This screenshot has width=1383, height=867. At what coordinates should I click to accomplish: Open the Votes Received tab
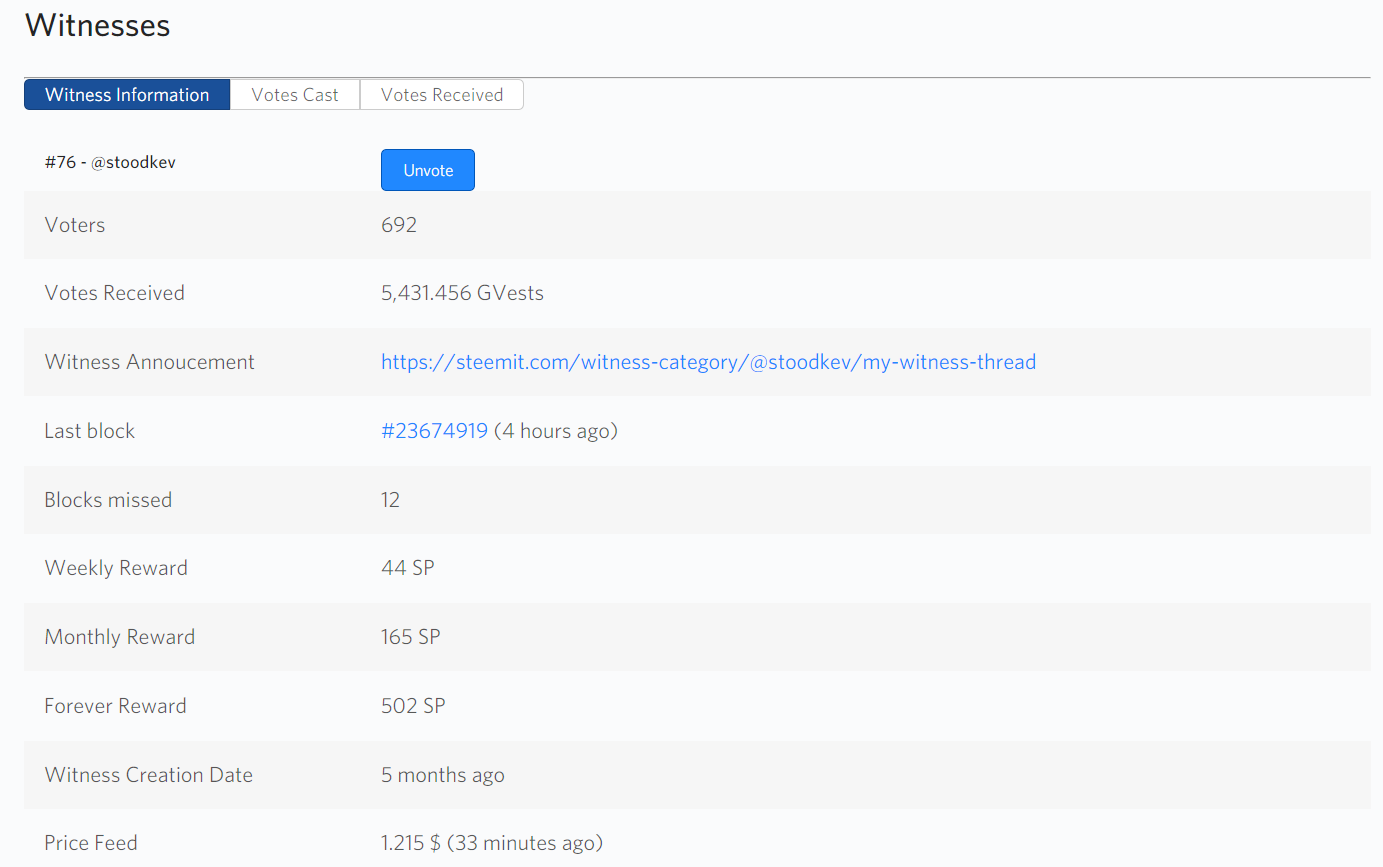tap(442, 95)
